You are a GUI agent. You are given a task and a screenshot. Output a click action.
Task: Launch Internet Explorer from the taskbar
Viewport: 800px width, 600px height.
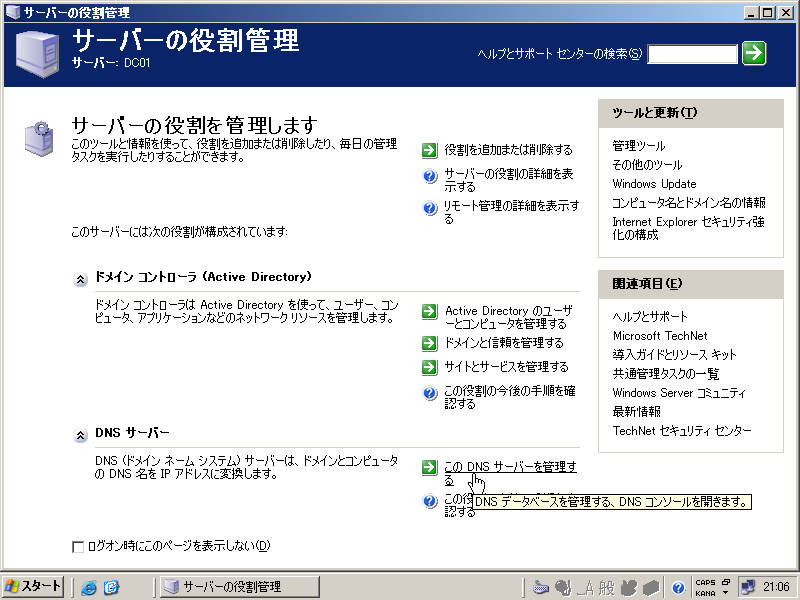coord(88,587)
